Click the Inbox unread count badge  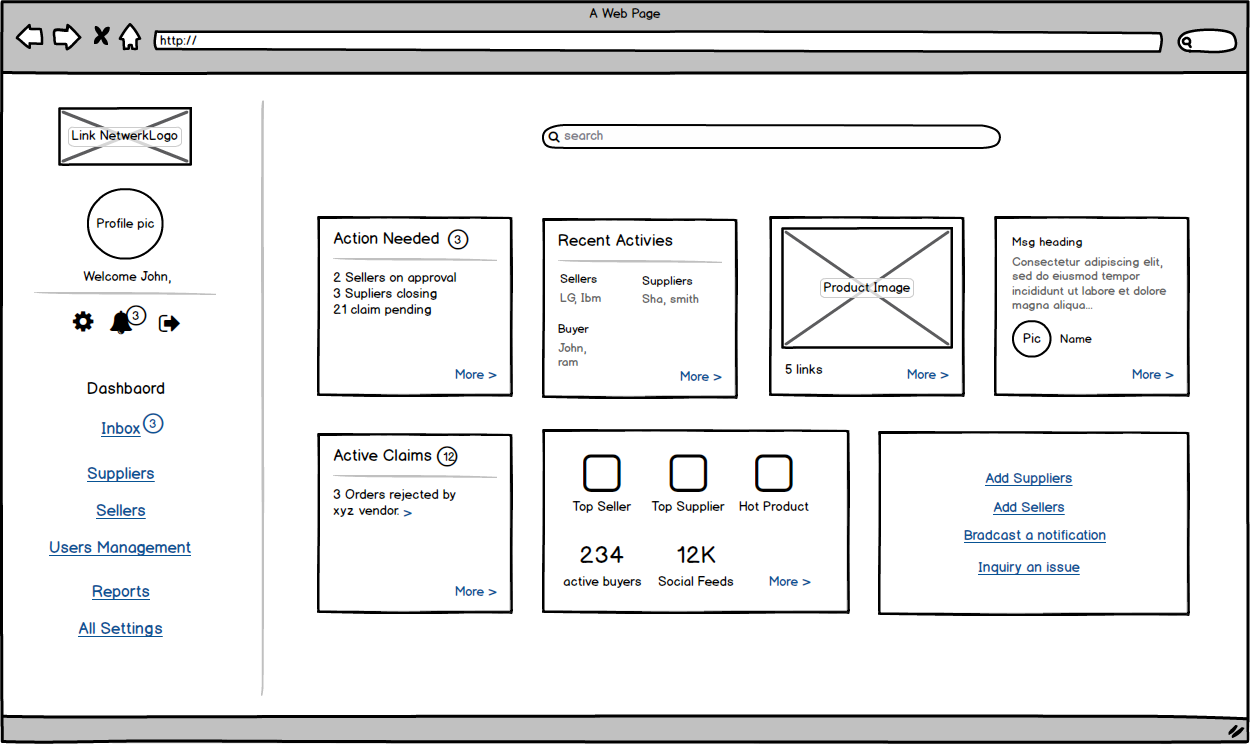pyautogui.click(x=152, y=424)
